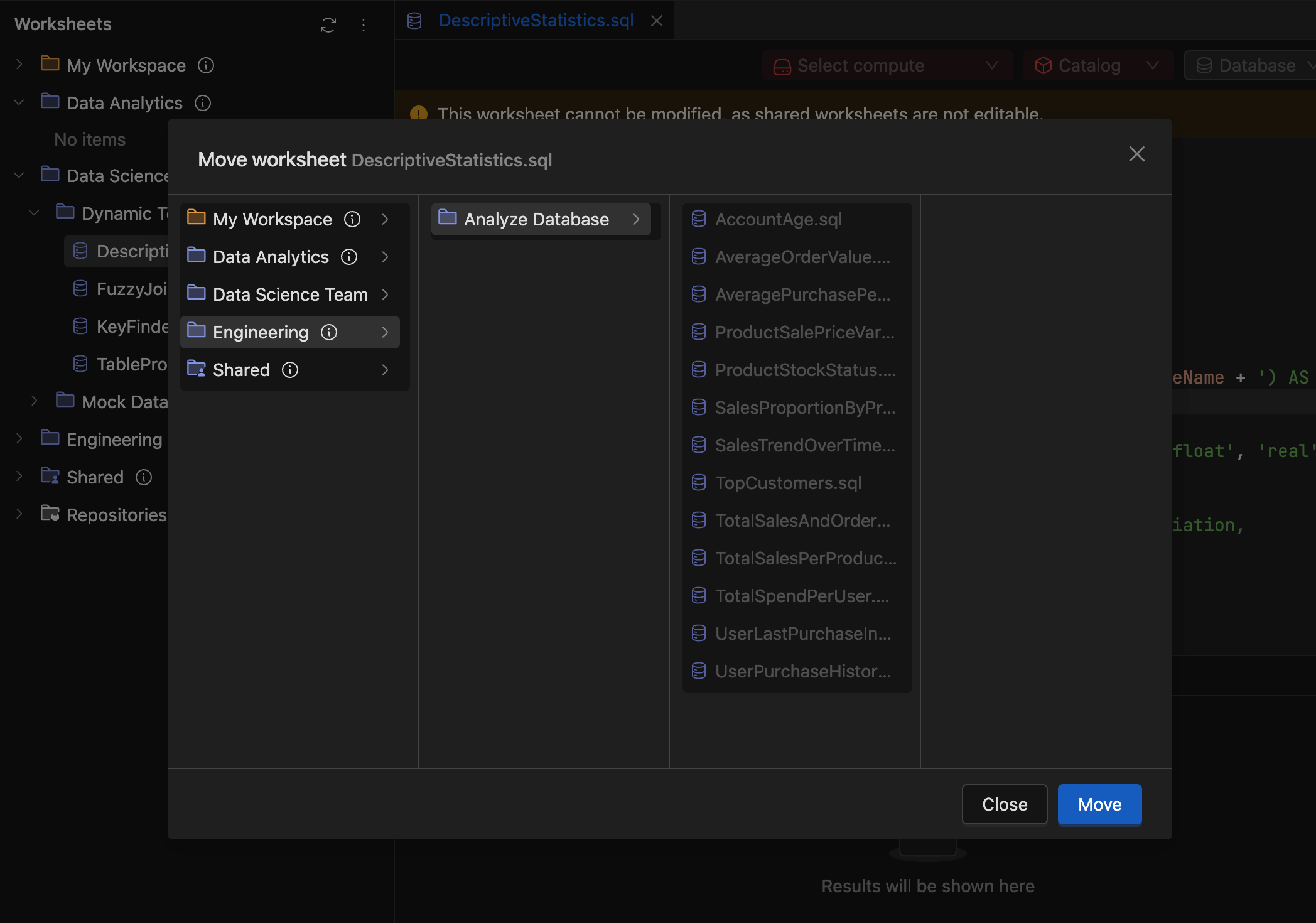
Task: Select TotalSpendPerUser worksheet in list
Action: click(x=792, y=596)
